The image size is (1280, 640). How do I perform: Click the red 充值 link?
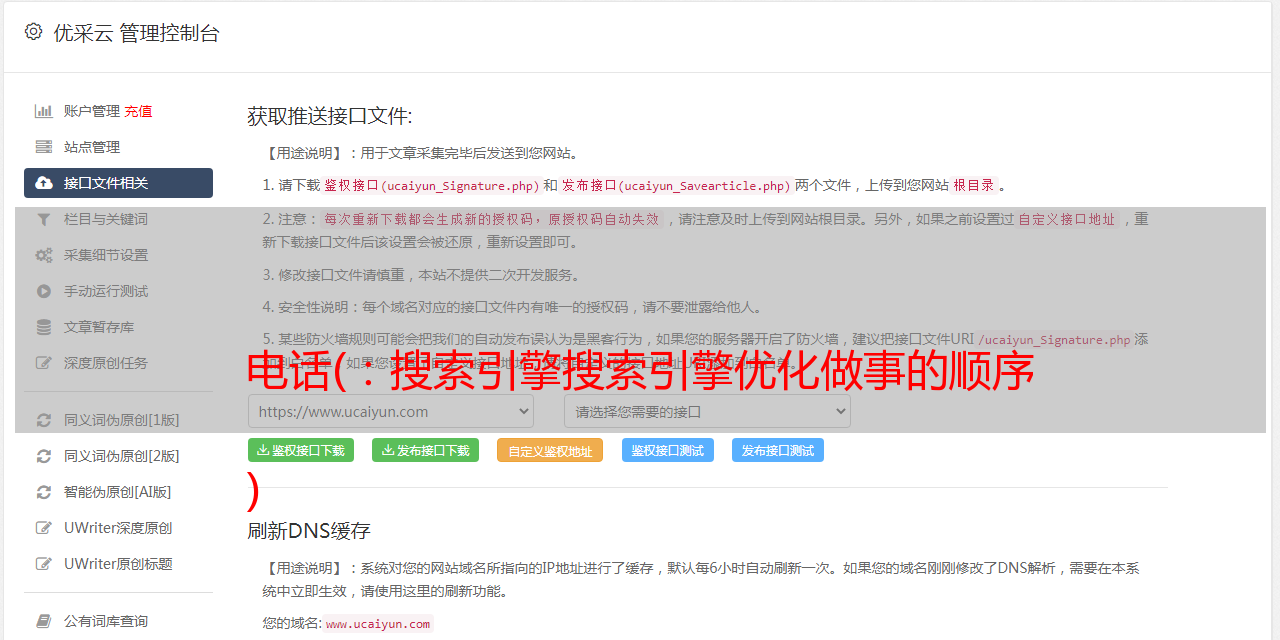coord(138,111)
